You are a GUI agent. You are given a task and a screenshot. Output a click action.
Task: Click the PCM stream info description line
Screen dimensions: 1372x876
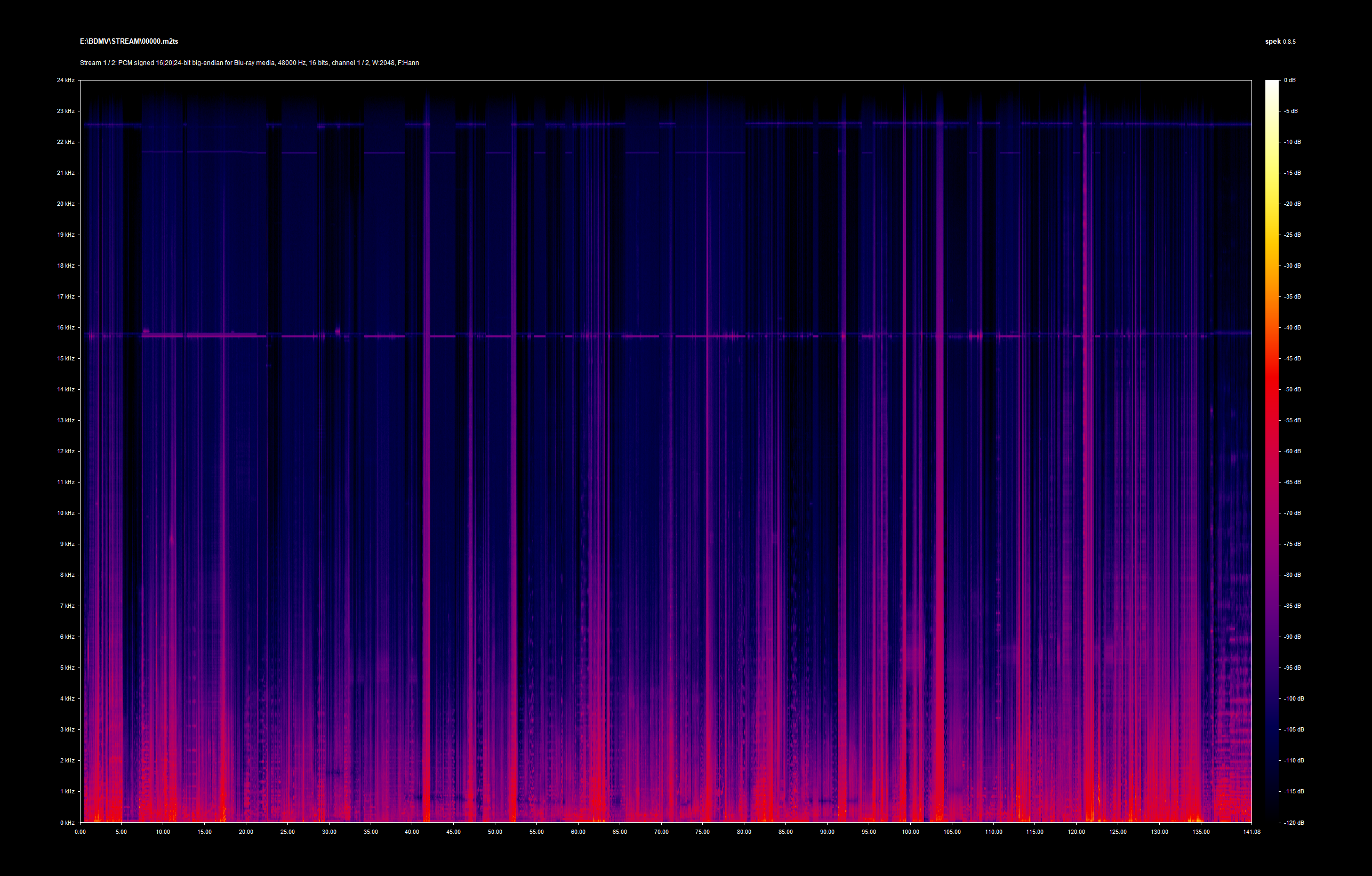coord(249,63)
